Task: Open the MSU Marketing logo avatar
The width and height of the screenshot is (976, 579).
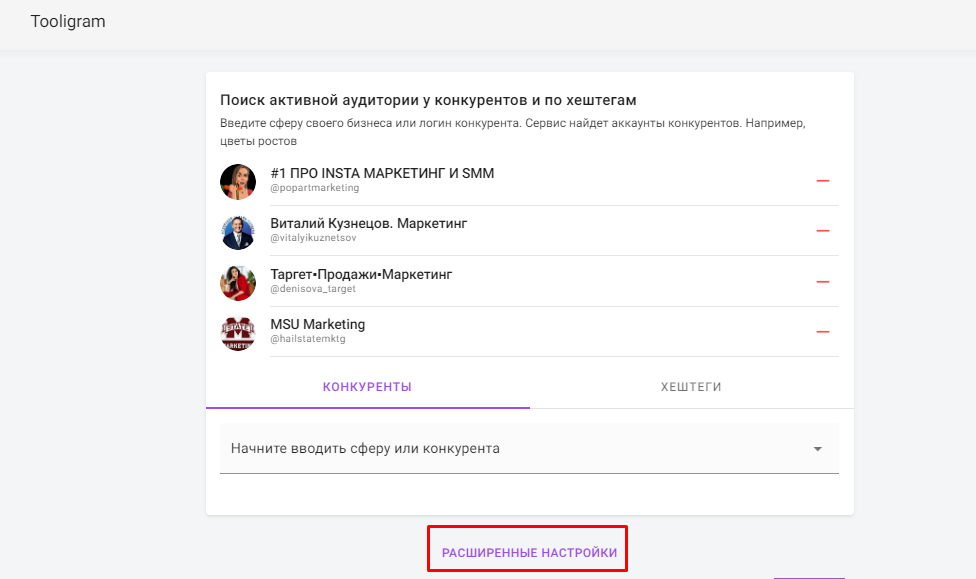Action: point(238,333)
